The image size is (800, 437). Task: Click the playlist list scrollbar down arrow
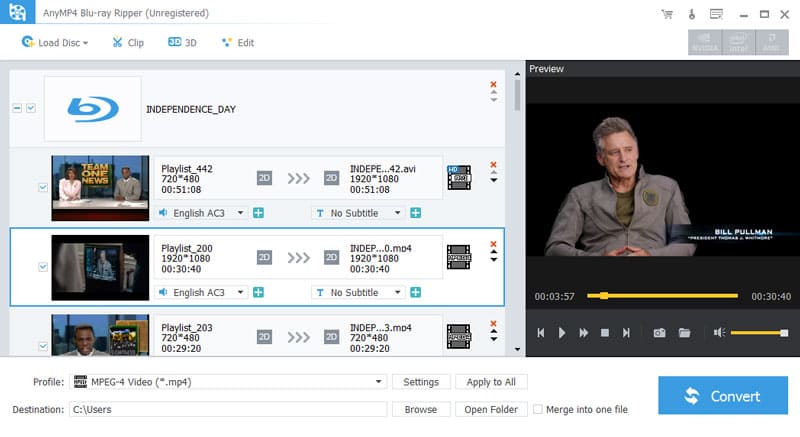[517, 349]
